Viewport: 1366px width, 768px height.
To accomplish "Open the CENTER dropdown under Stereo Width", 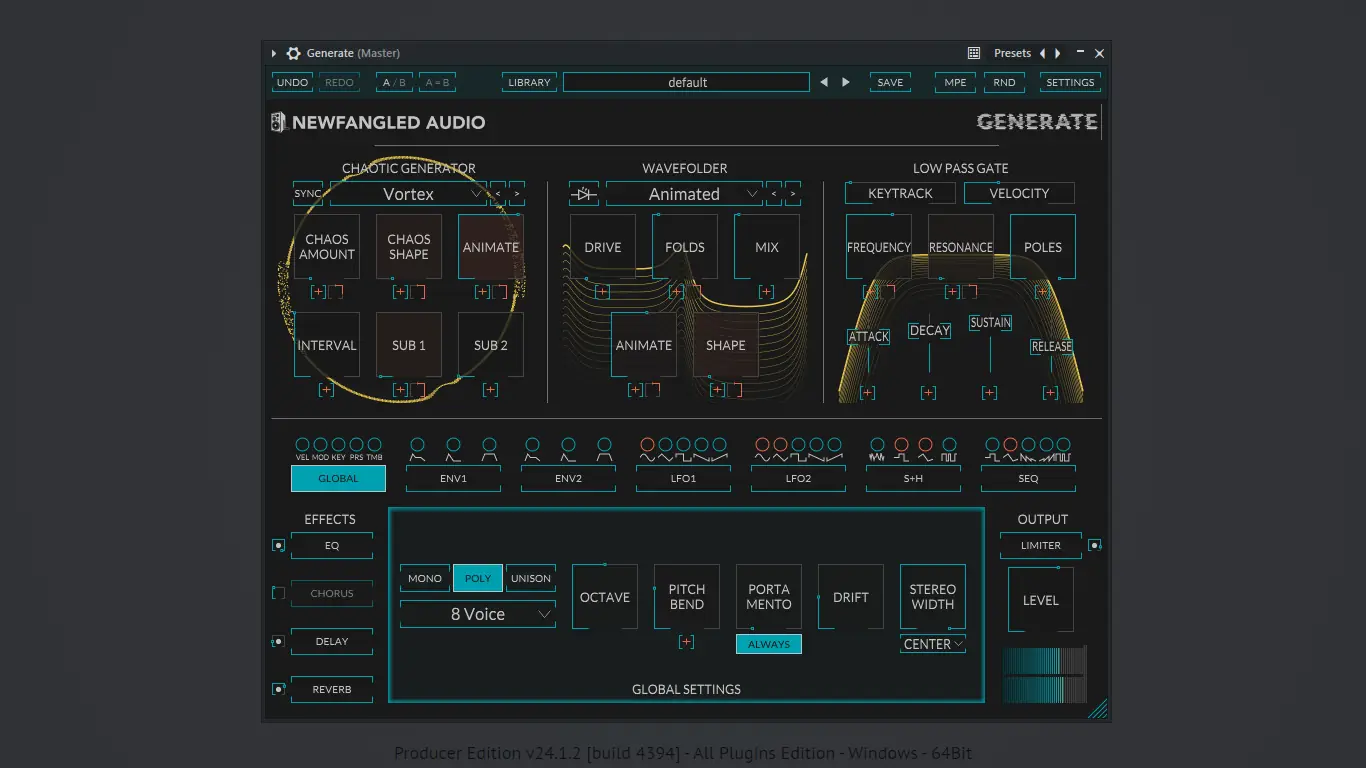I will 931,644.
